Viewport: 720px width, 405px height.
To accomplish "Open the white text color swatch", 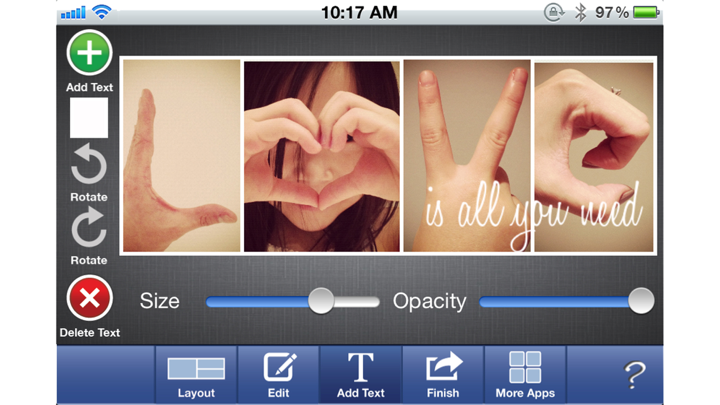I will 89,118.
